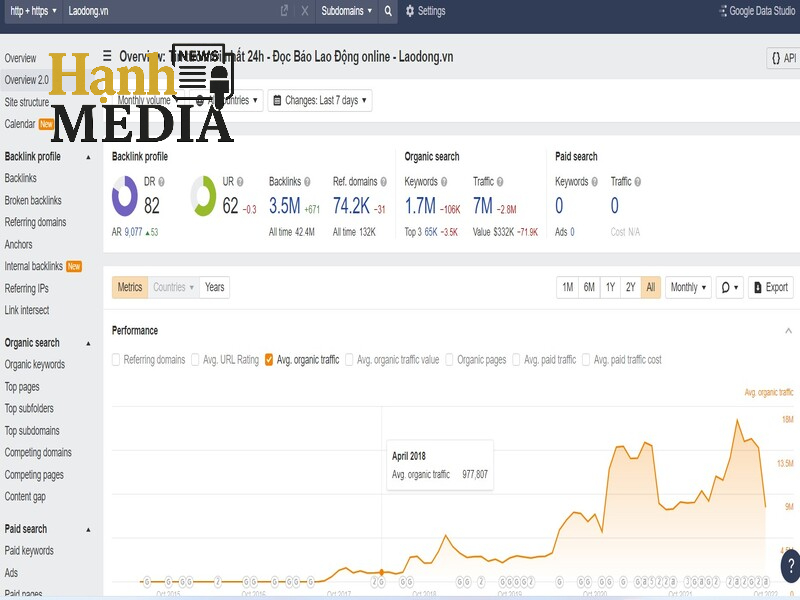
Task: Click the Organic search Traffic info icon
Action: 500,182
